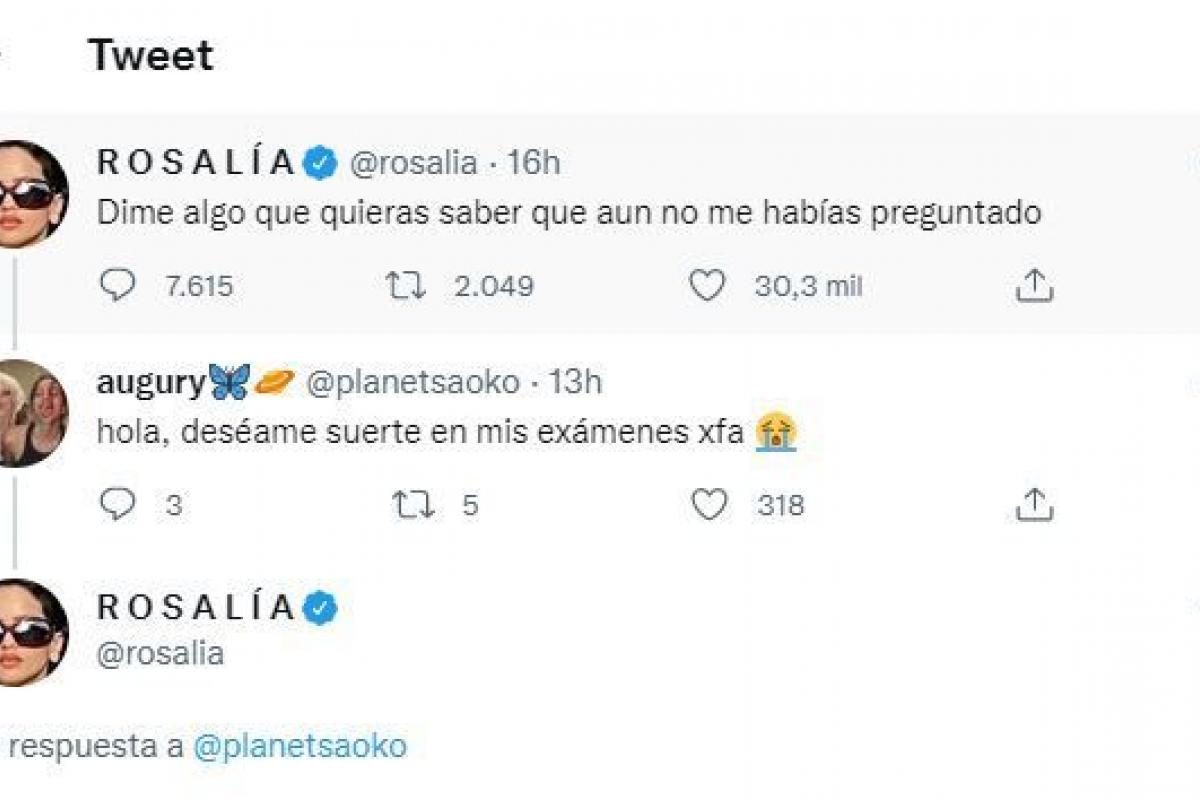The image size is (1200, 800).
Task: Open @planetsaoko link in 'respuesta a' line
Action: (x=299, y=747)
